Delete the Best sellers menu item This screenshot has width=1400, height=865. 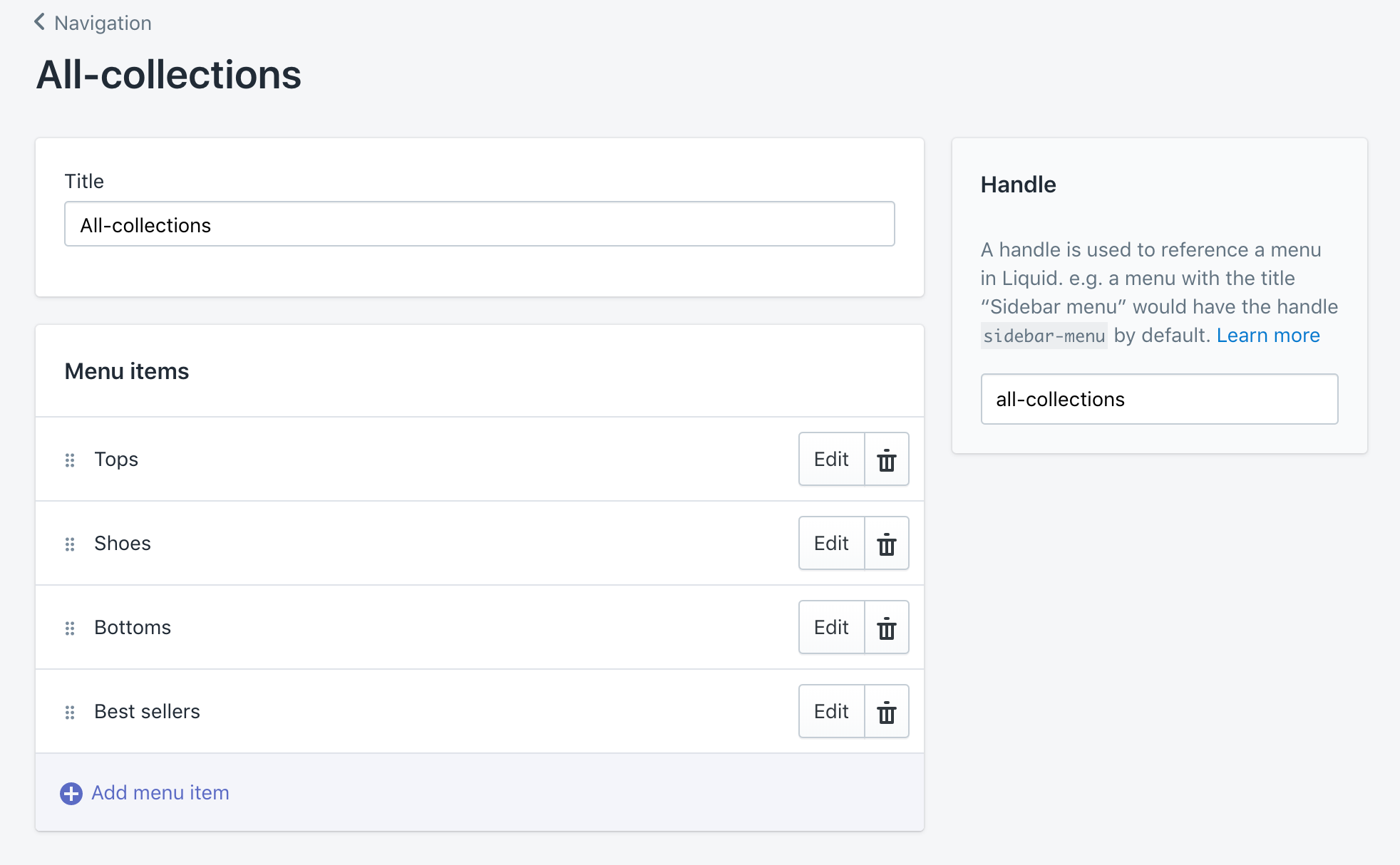[x=886, y=710]
